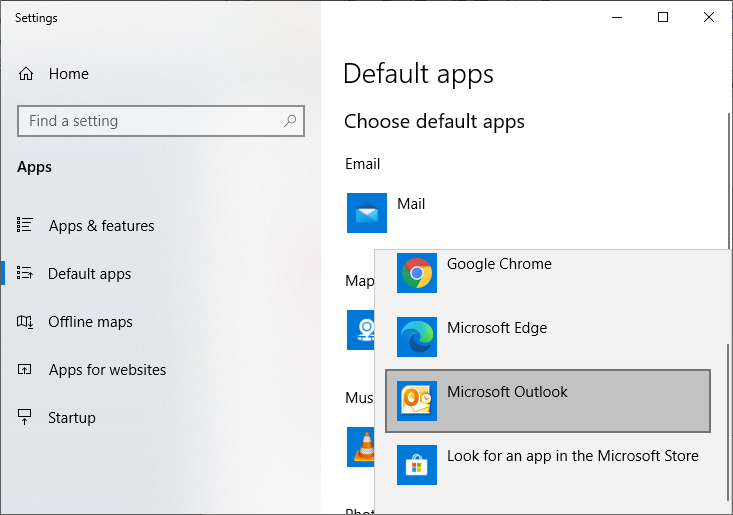
Task: Click the Apps section heading in sidebar
Action: point(35,167)
